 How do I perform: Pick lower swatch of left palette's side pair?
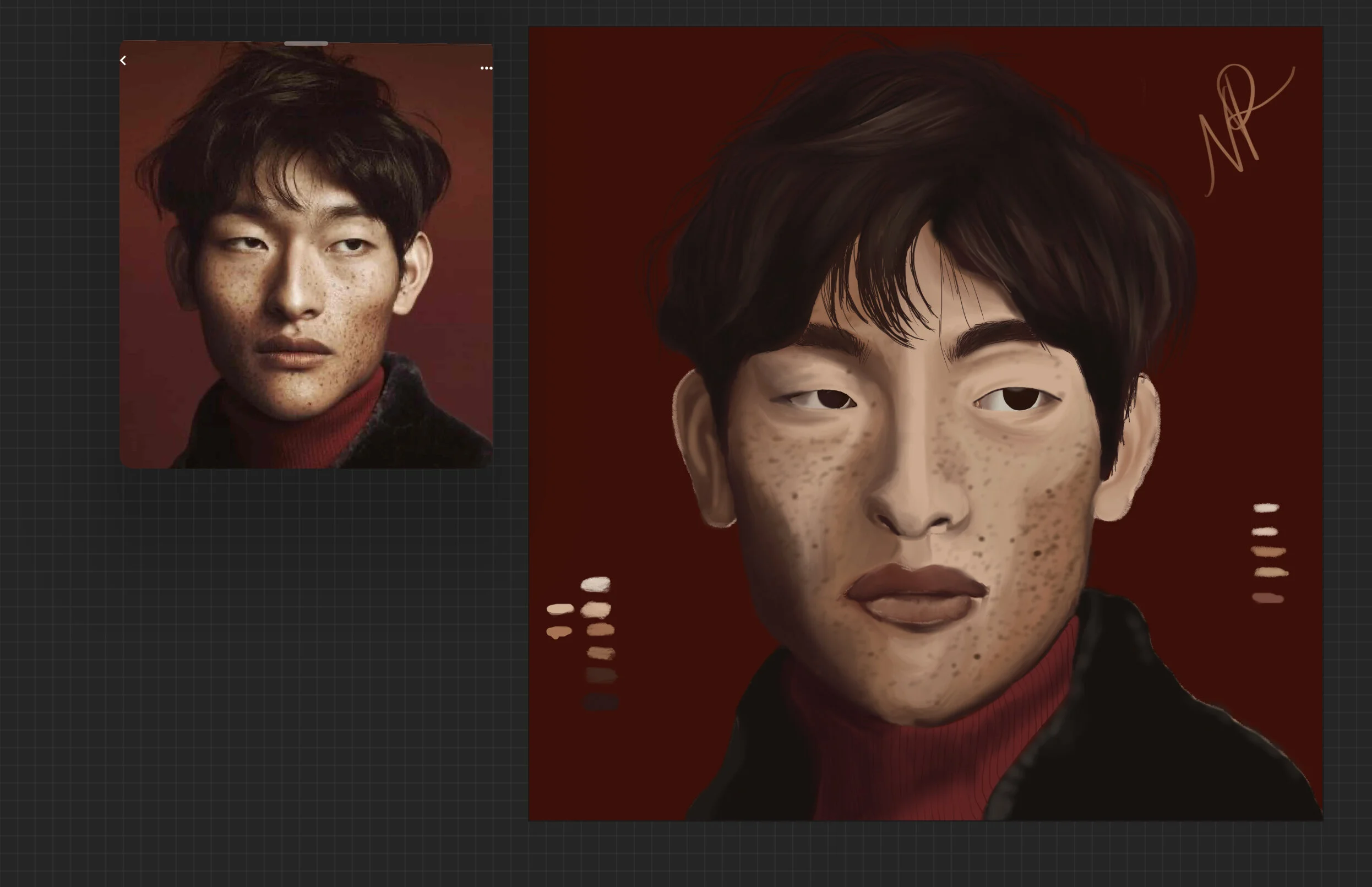(x=559, y=632)
